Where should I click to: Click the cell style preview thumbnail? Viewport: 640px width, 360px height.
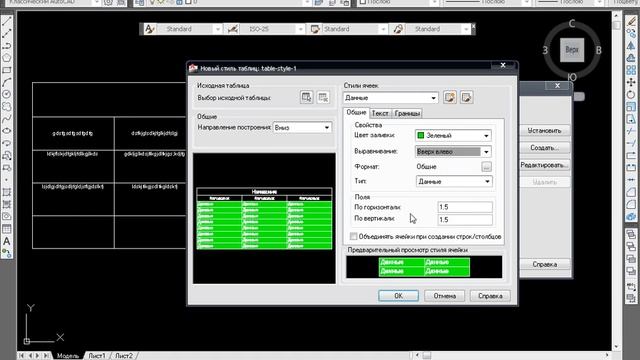[x=424, y=267]
